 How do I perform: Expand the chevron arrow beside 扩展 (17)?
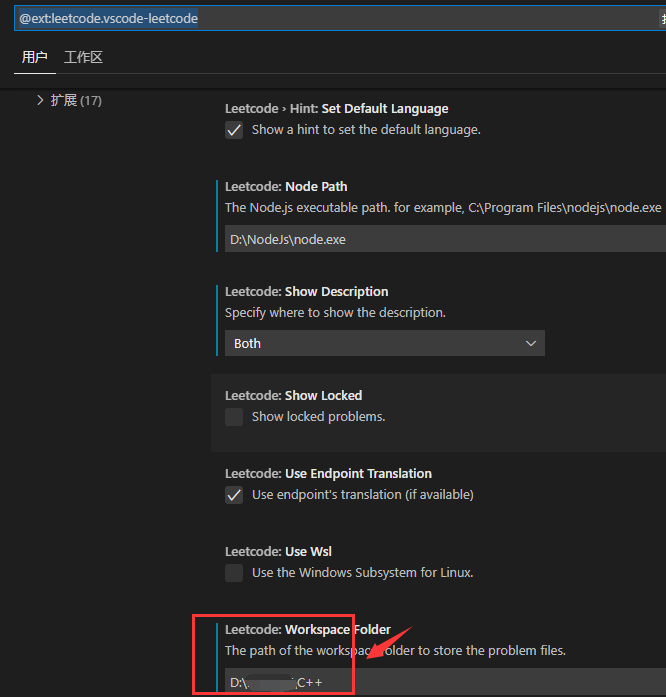click(x=40, y=100)
